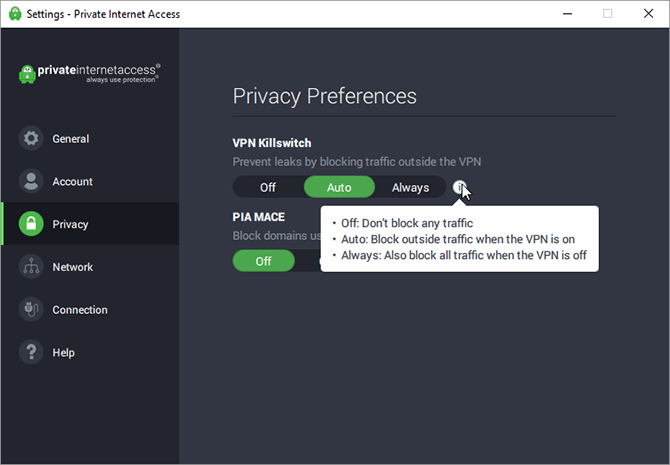Open the Privacy settings tab

[x=90, y=224]
